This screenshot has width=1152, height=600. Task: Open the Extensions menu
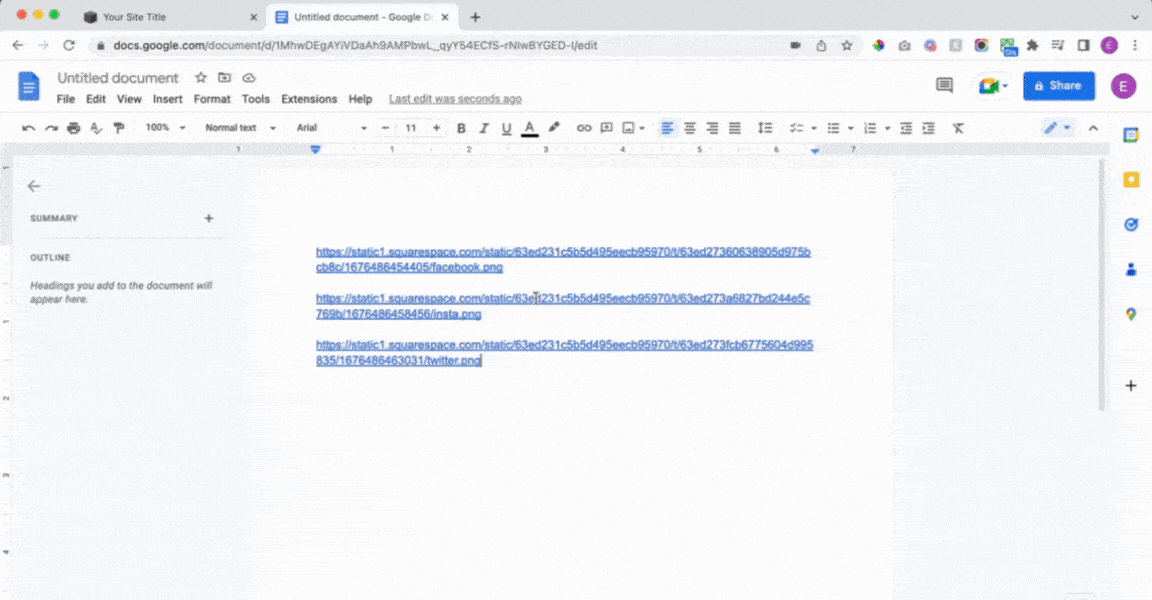pyautogui.click(x=309, y=99)
